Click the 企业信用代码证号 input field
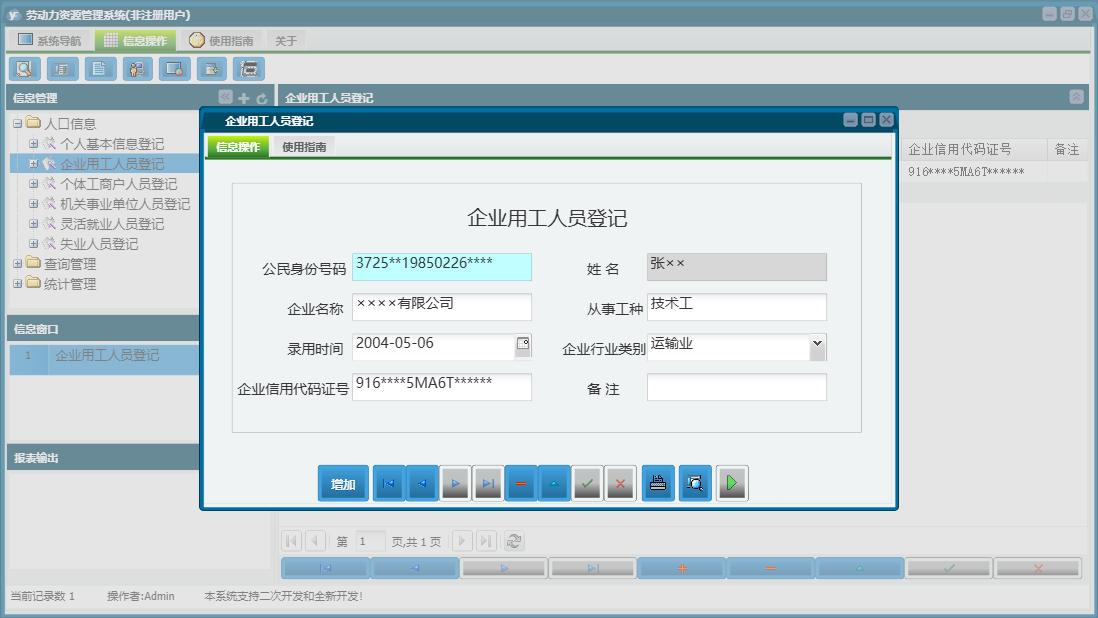 pyautogui.click(x=442, y=387)
